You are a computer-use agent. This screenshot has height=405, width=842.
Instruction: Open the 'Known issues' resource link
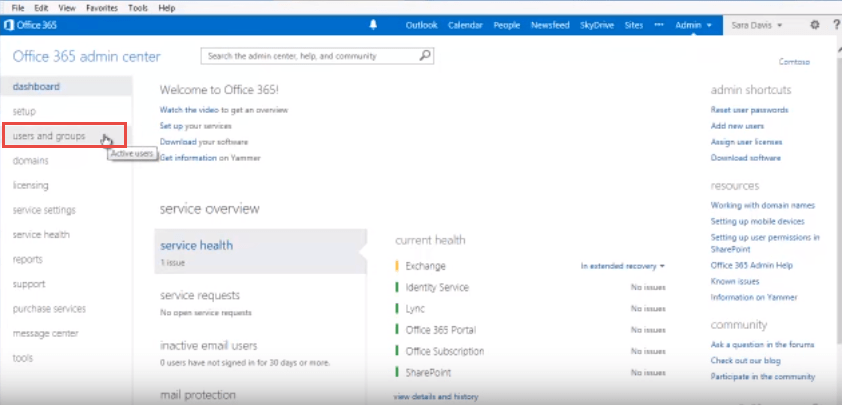coord(735,281)
